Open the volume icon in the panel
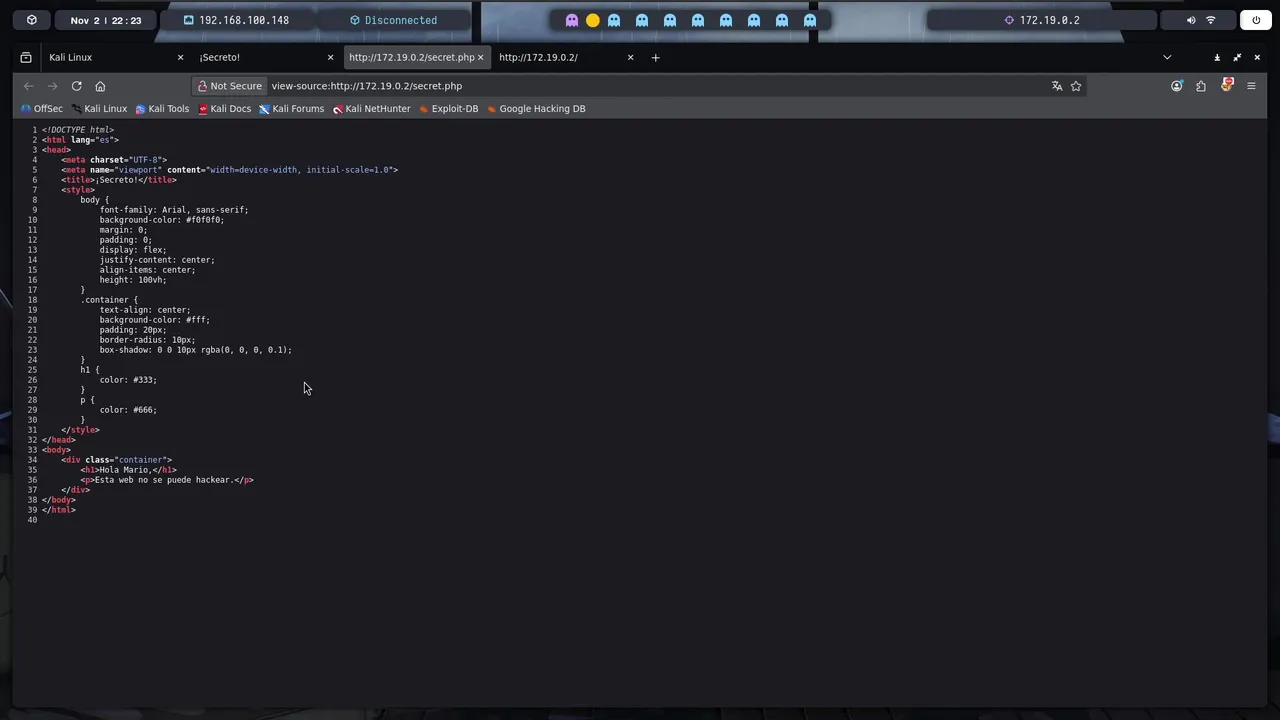The height and width of the screenshot is (720, 1280). coord(1191,20)
